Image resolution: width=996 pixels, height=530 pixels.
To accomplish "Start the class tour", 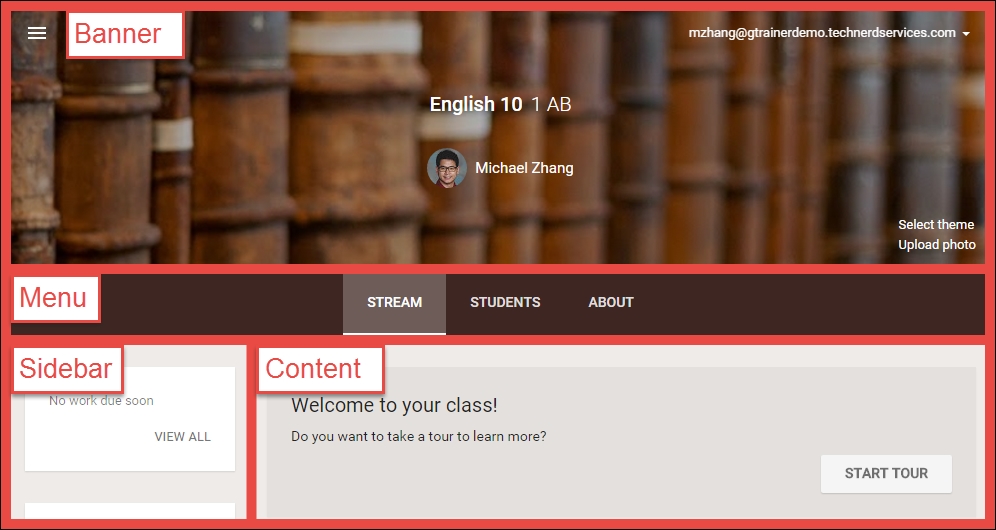I will click(x=886, y=473).
